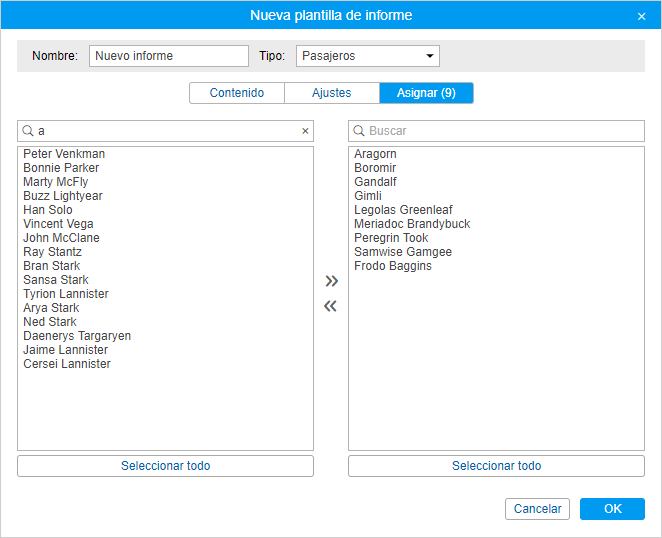This screenshot has height=538, width=662.
Task: Close the Nueva plantilla de informe dialog
Action: point(641,16)
